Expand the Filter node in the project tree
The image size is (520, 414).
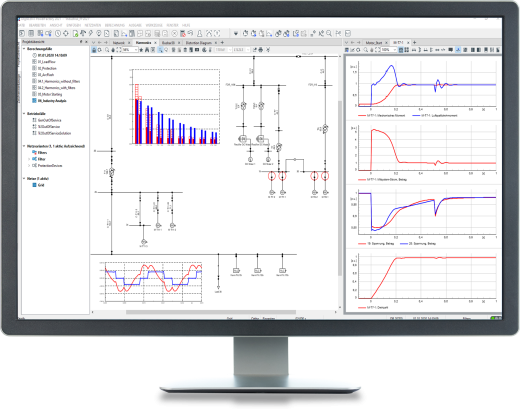(29, 159)
